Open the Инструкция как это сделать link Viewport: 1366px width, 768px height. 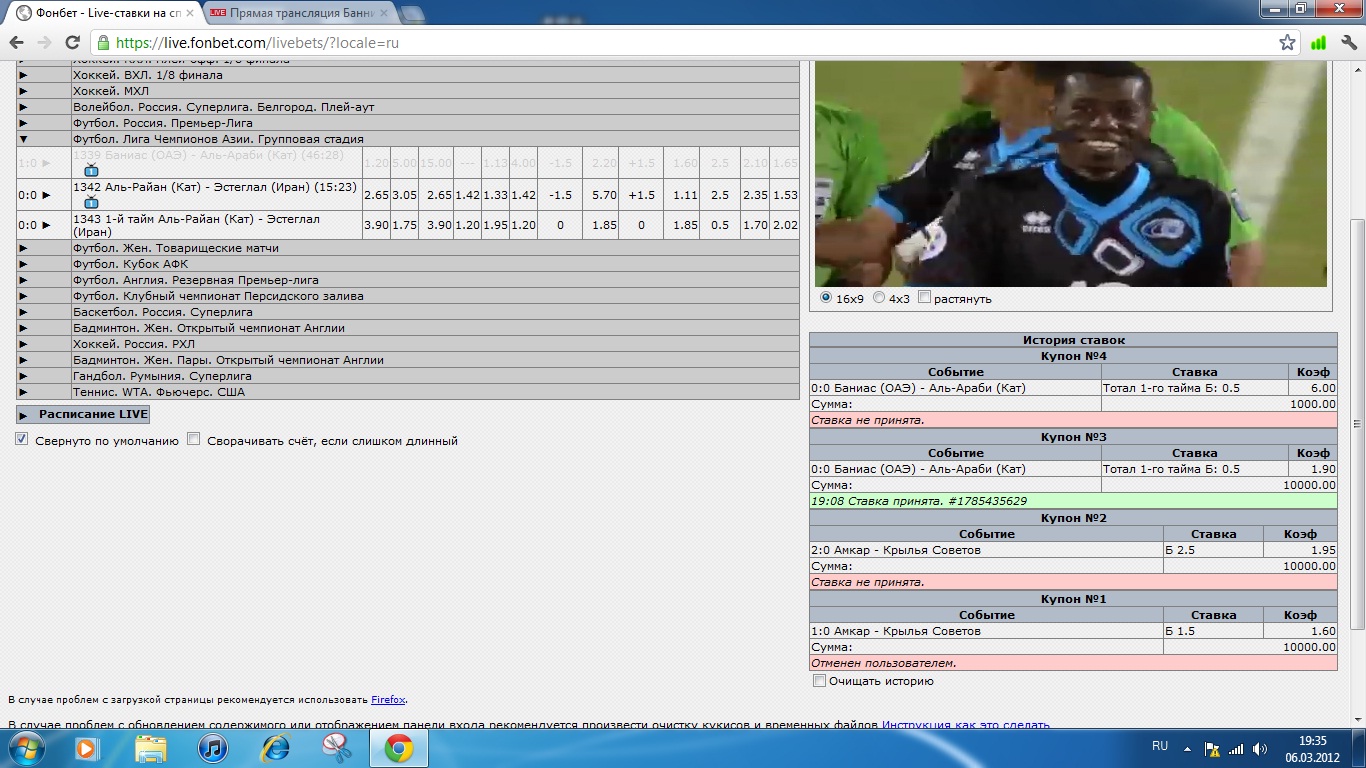click(x=965, y=725)
